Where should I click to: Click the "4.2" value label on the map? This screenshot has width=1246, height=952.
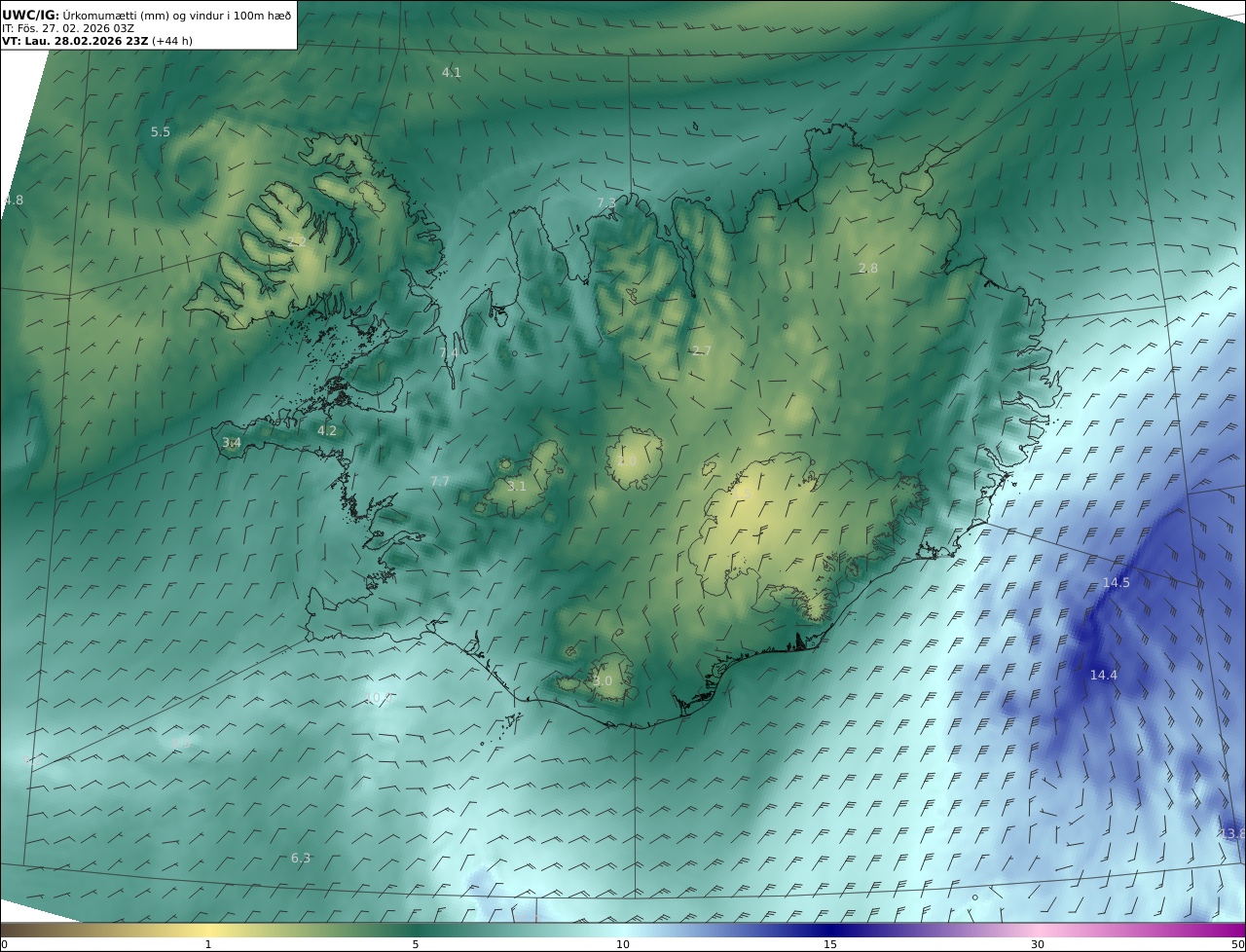pos(327,430)
